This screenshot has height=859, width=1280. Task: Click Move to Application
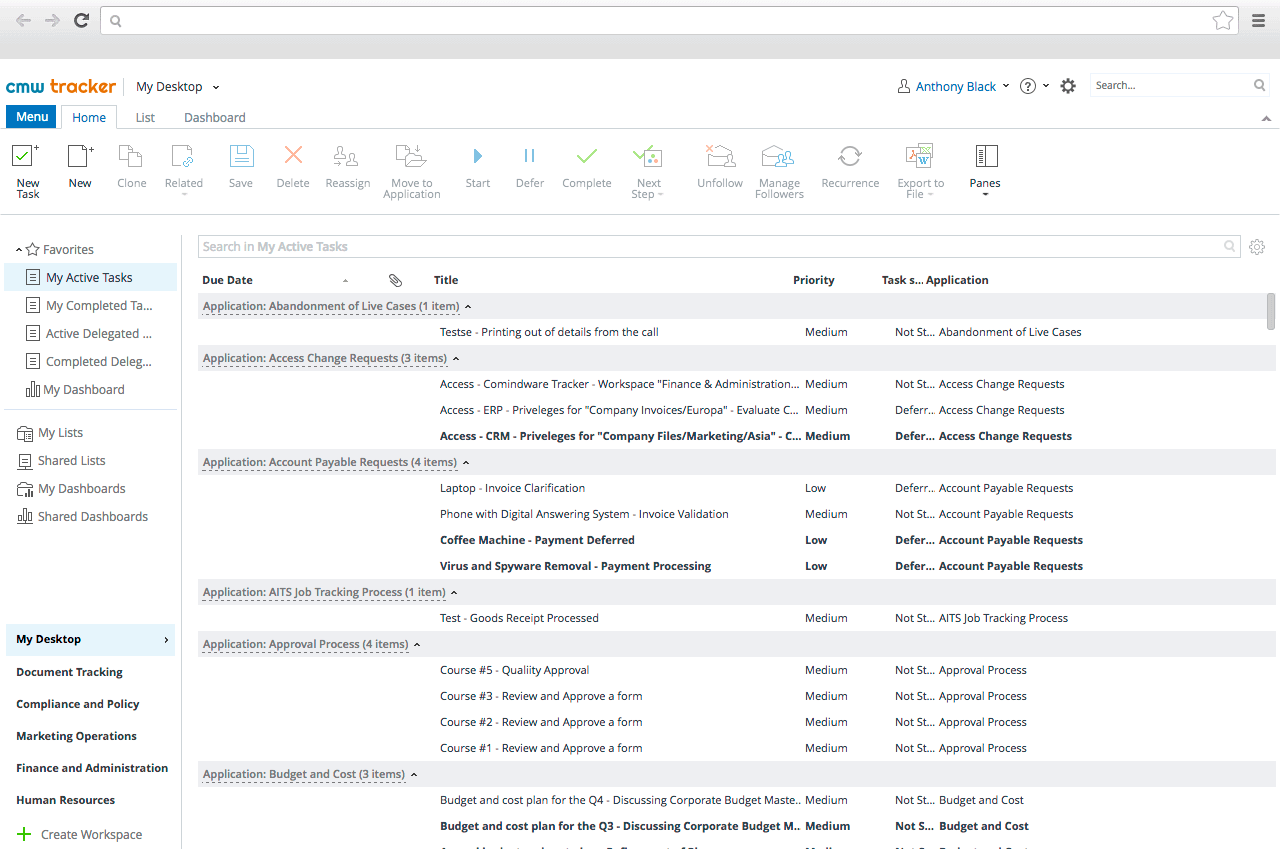(x=411, y=170)
